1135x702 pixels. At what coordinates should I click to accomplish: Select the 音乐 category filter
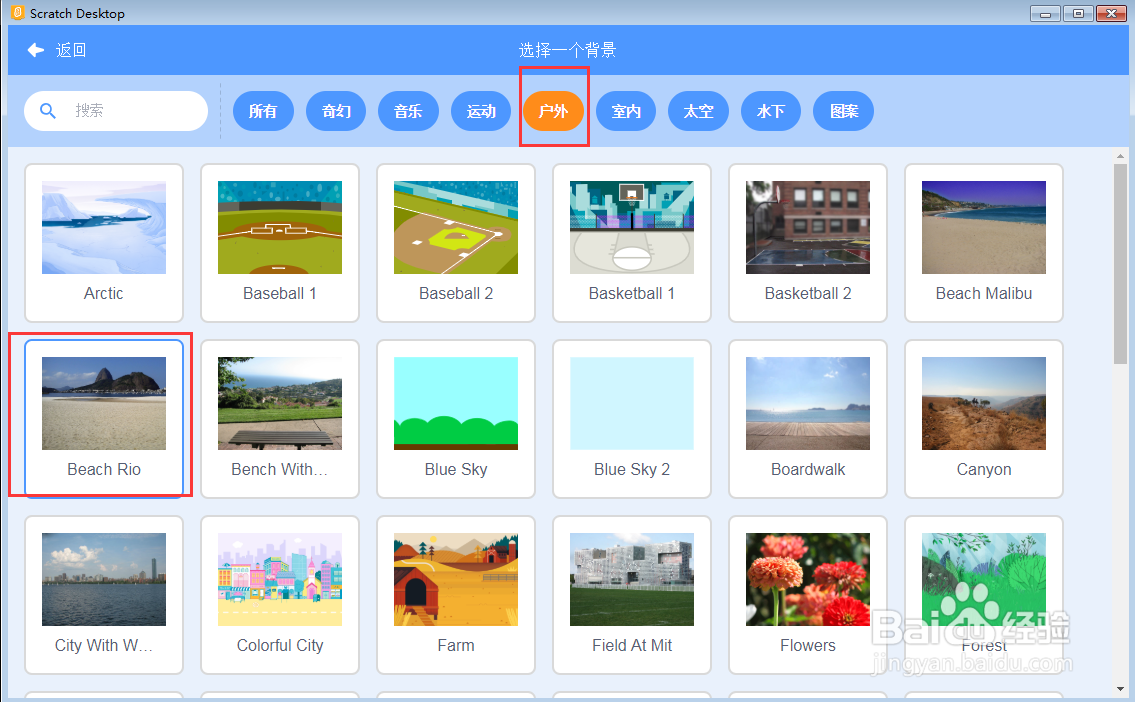point(408,111)
